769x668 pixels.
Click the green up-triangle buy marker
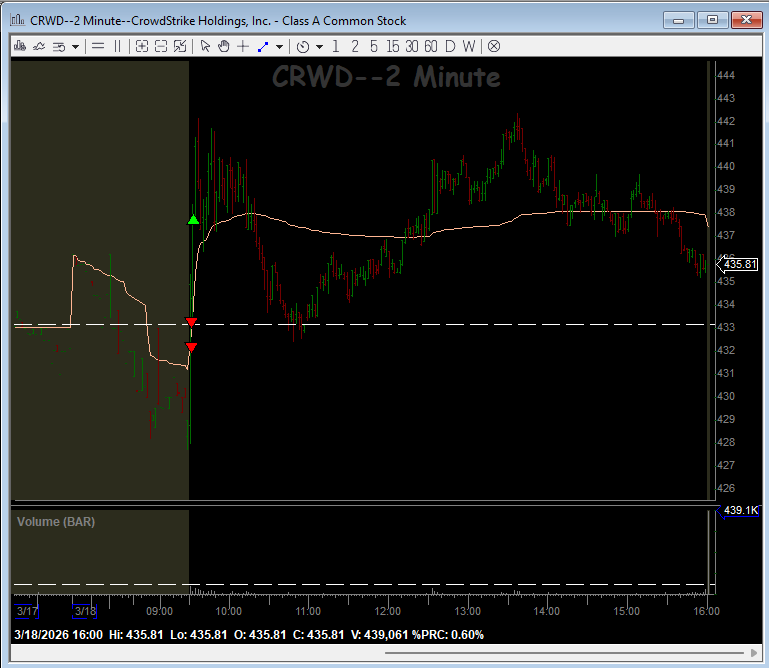click(x=193, y=220)
